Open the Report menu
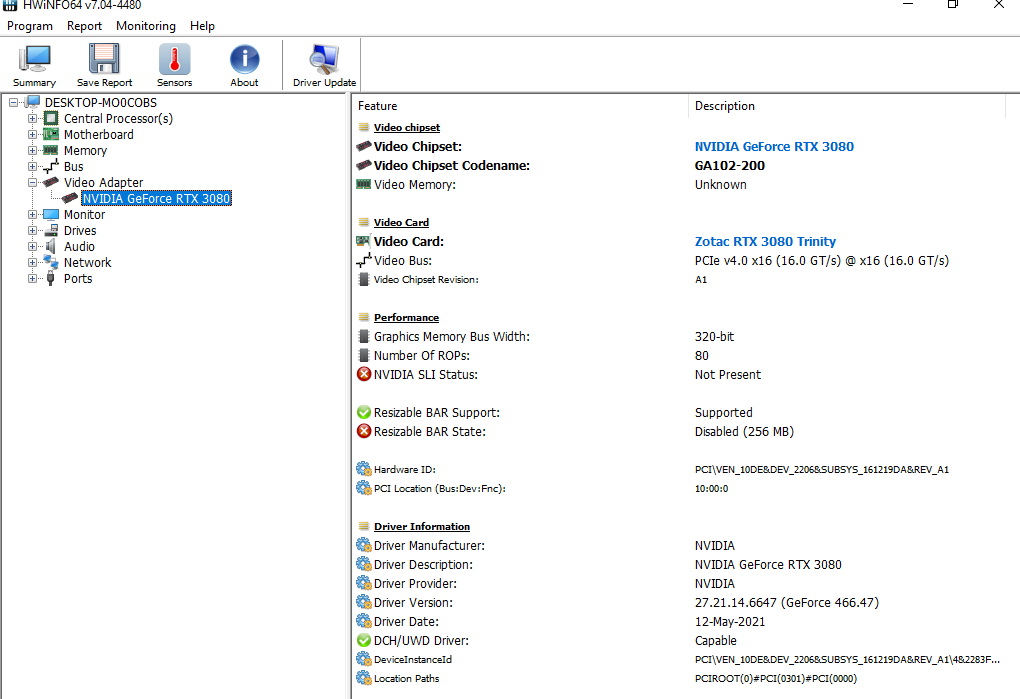 [x=85, y=26]
